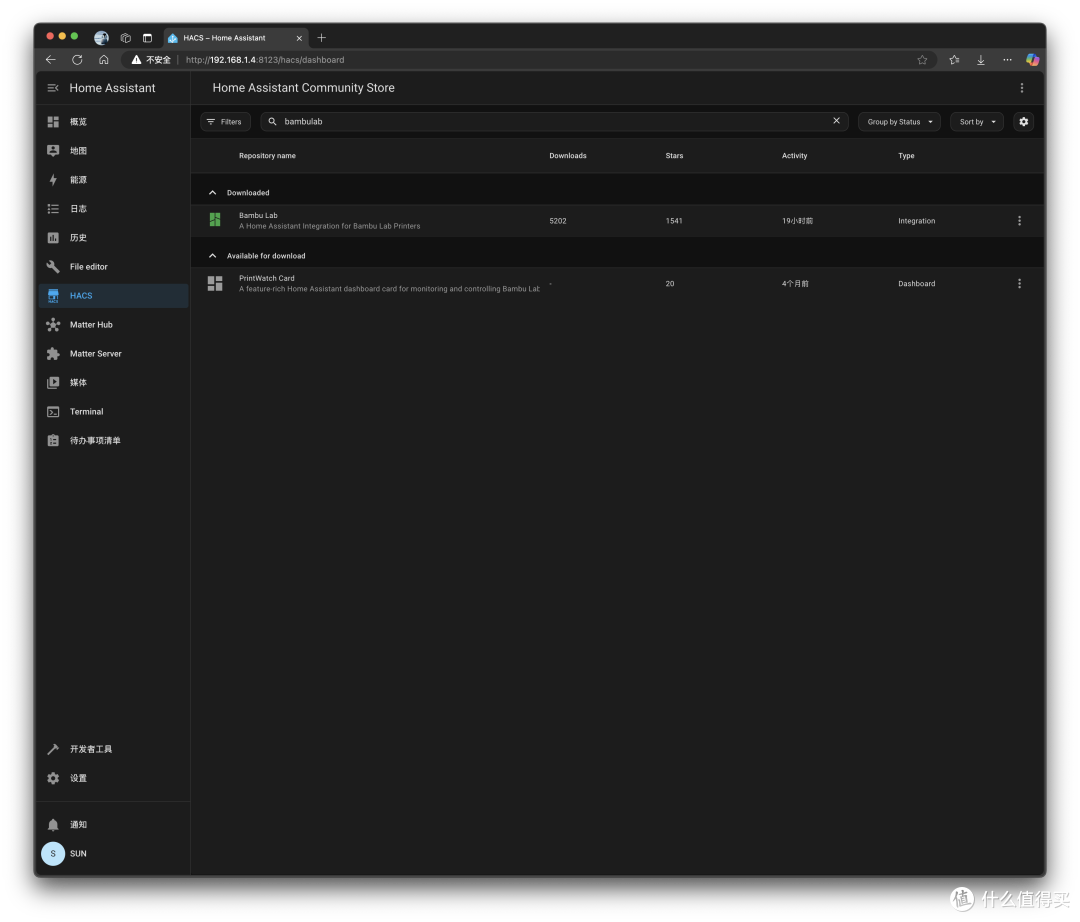Open the Bambu Lab row overflow menu
The image size is (1080, 922).
(x=1019, y=221)
